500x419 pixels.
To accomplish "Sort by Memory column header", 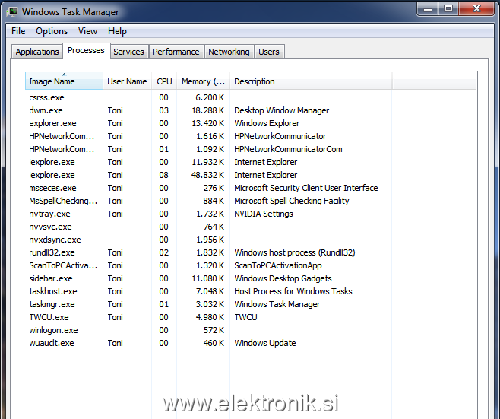I will 203,81.
